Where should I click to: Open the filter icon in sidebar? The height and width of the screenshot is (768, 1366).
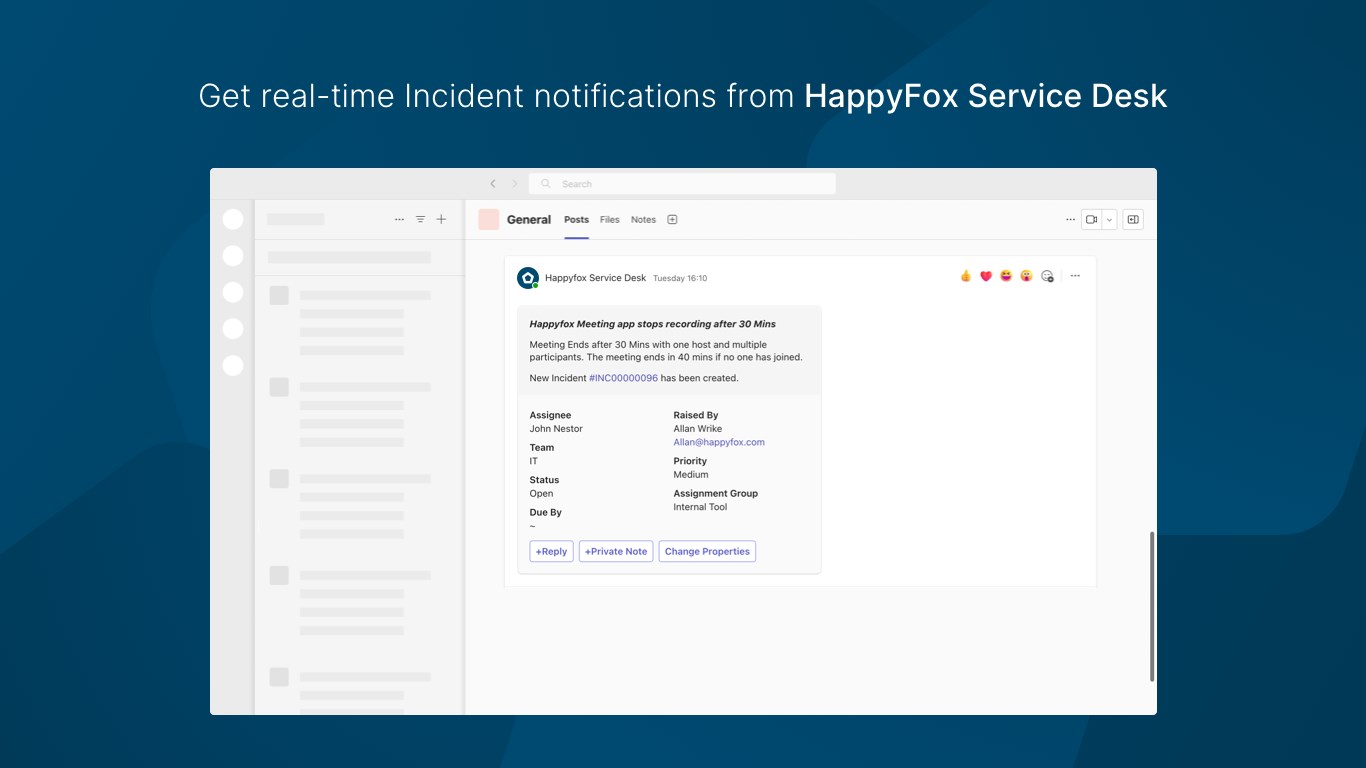pos(420,219)
